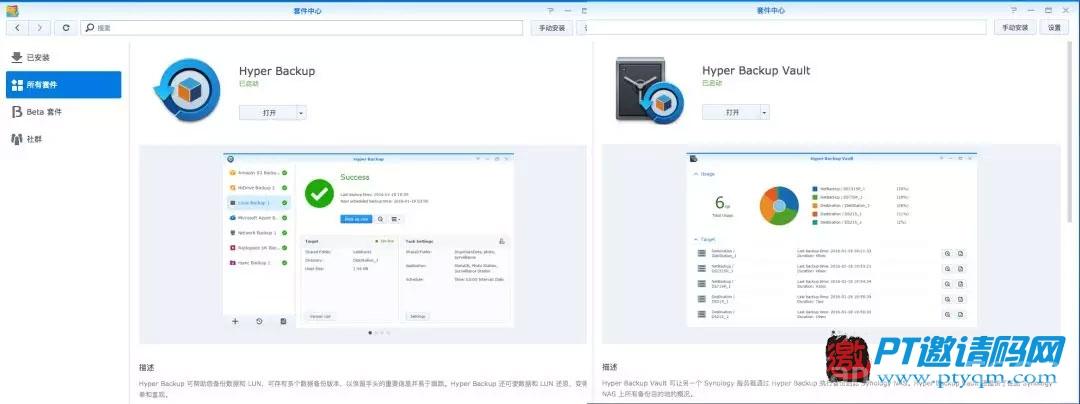
Task: Click the Hyper Backup description paragraph
Action: [363, 390]
